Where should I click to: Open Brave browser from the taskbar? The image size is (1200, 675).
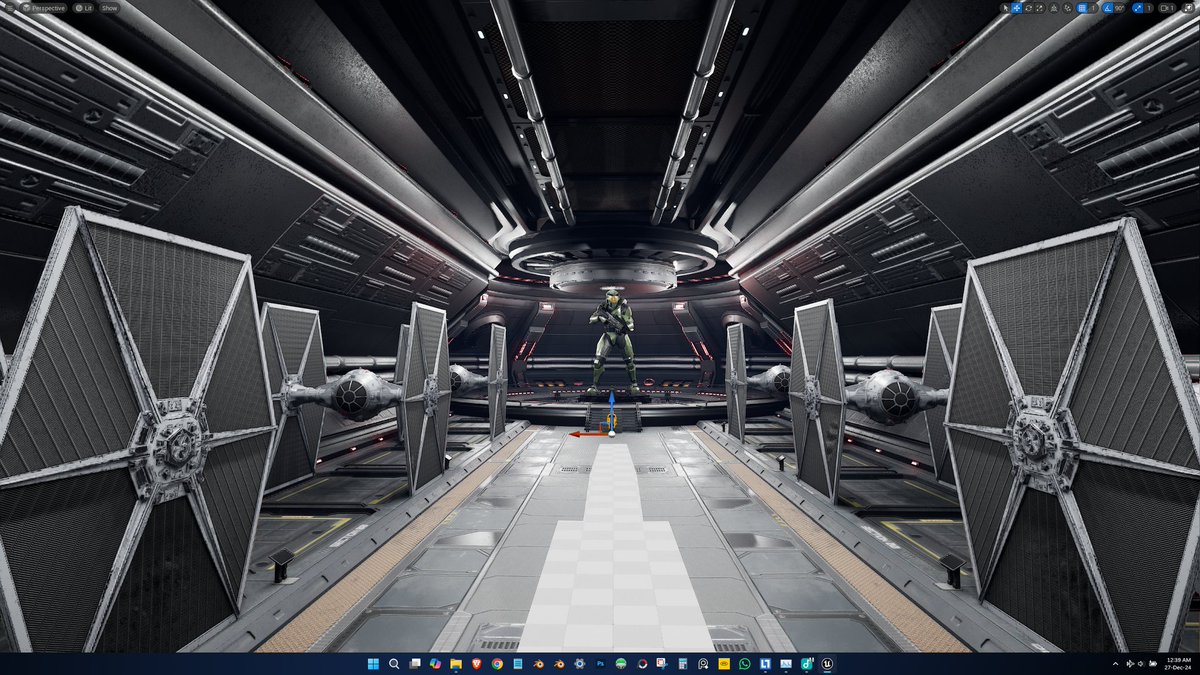[476, 664]
